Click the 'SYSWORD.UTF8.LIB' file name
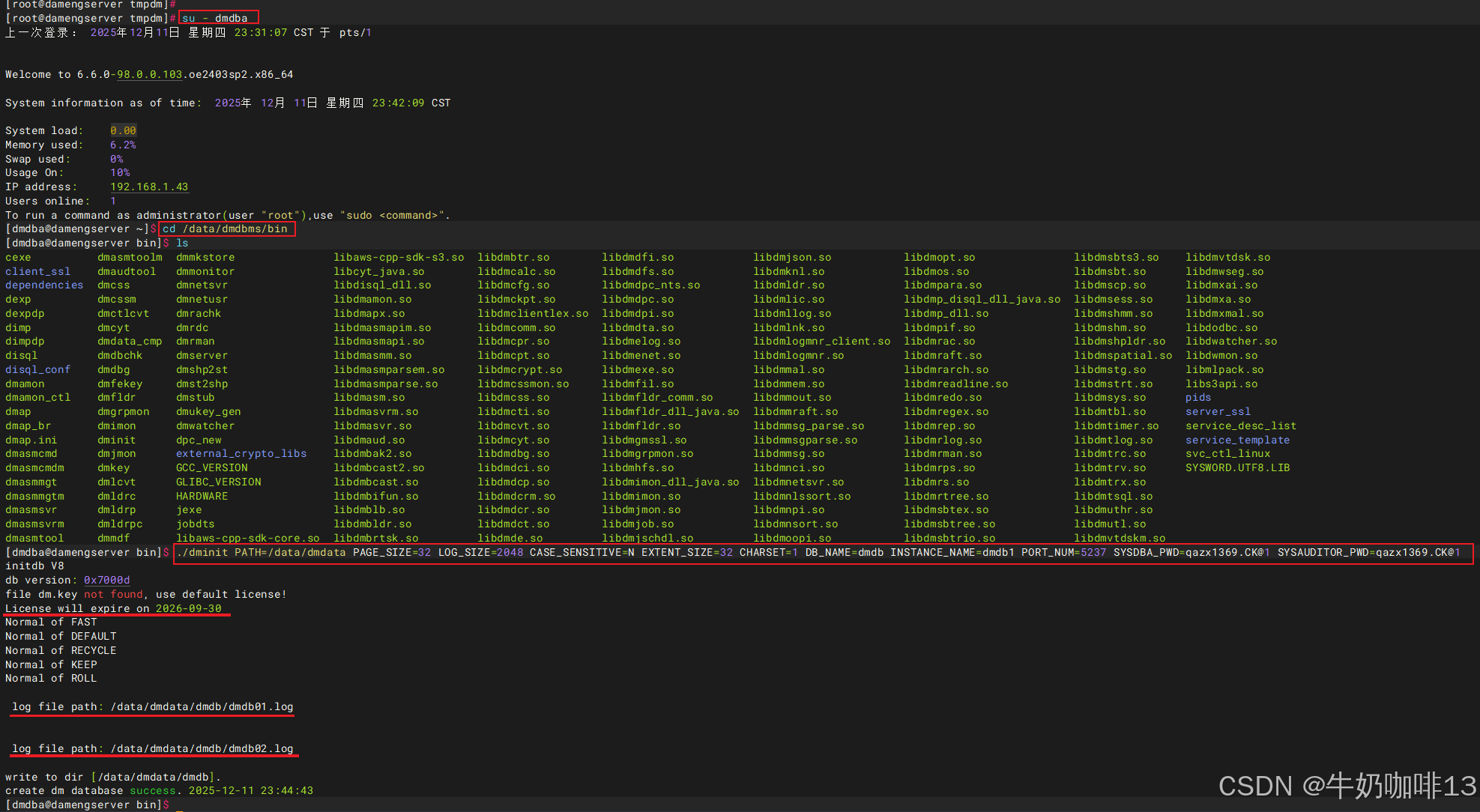The height and width of the screenshot is (812, 1480). pos(1237,468)
